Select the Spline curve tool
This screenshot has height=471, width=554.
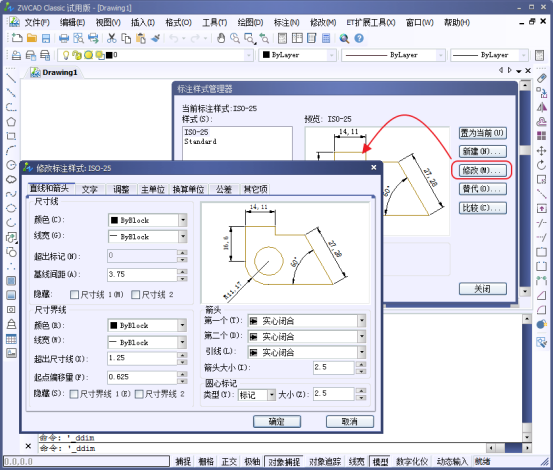coord(11,194)
